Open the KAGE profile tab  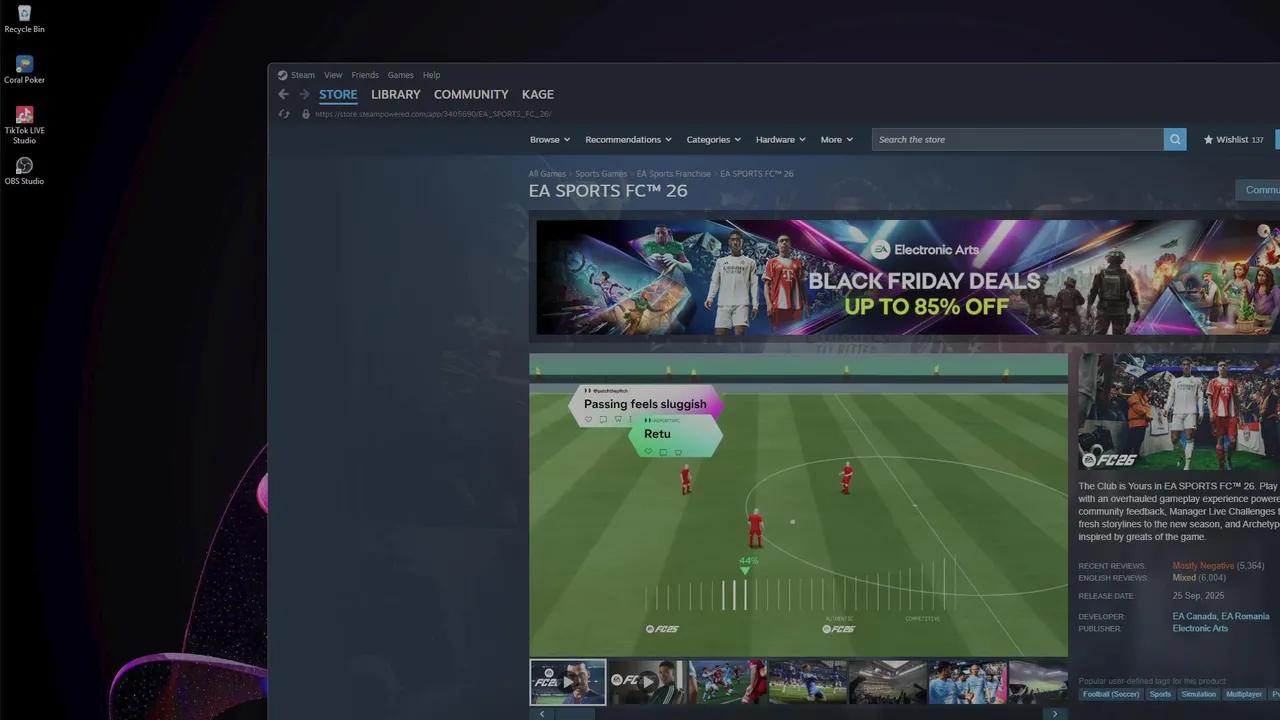538,94
